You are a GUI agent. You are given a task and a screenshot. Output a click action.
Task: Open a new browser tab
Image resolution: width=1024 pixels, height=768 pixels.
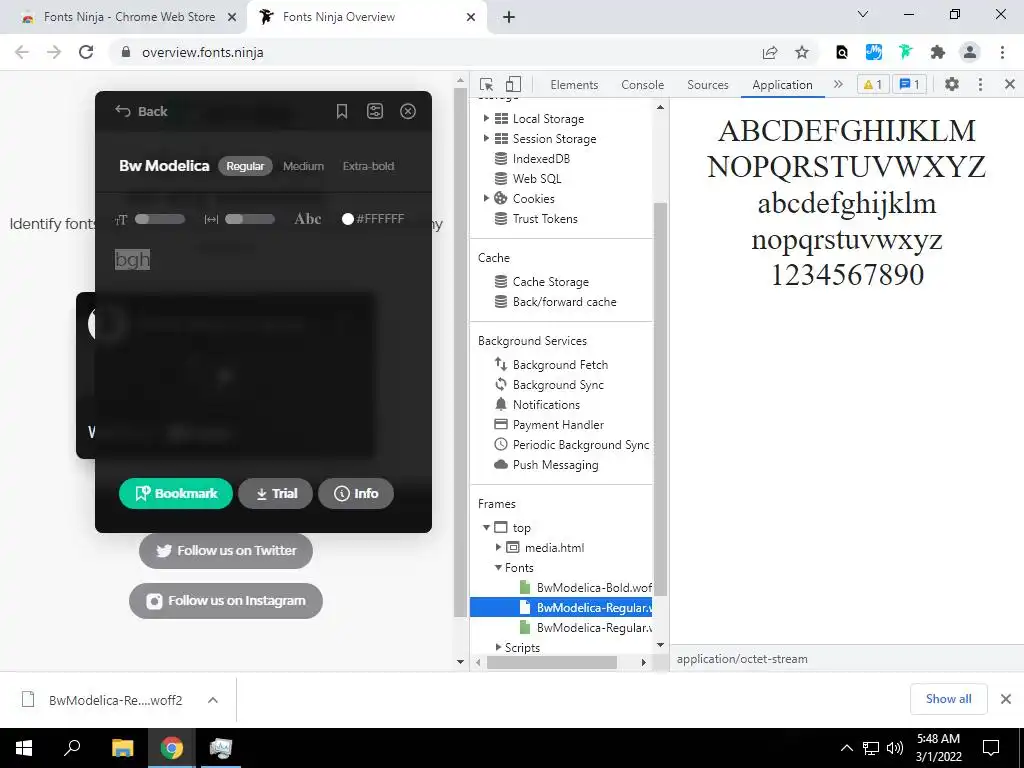click(509, 17)
